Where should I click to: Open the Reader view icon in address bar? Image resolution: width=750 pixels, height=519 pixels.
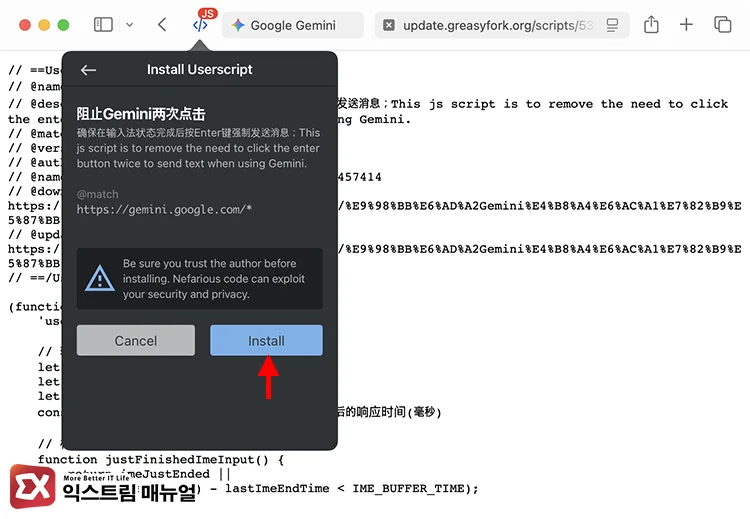[612, 25]
